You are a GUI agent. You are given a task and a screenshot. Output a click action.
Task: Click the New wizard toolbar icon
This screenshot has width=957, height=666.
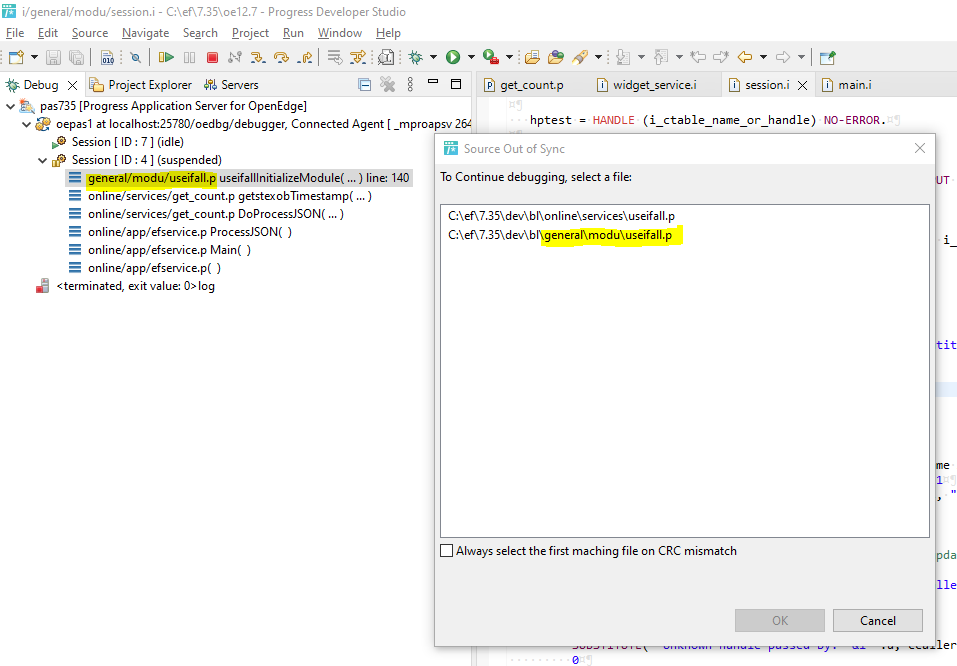(x=16, y=57)
